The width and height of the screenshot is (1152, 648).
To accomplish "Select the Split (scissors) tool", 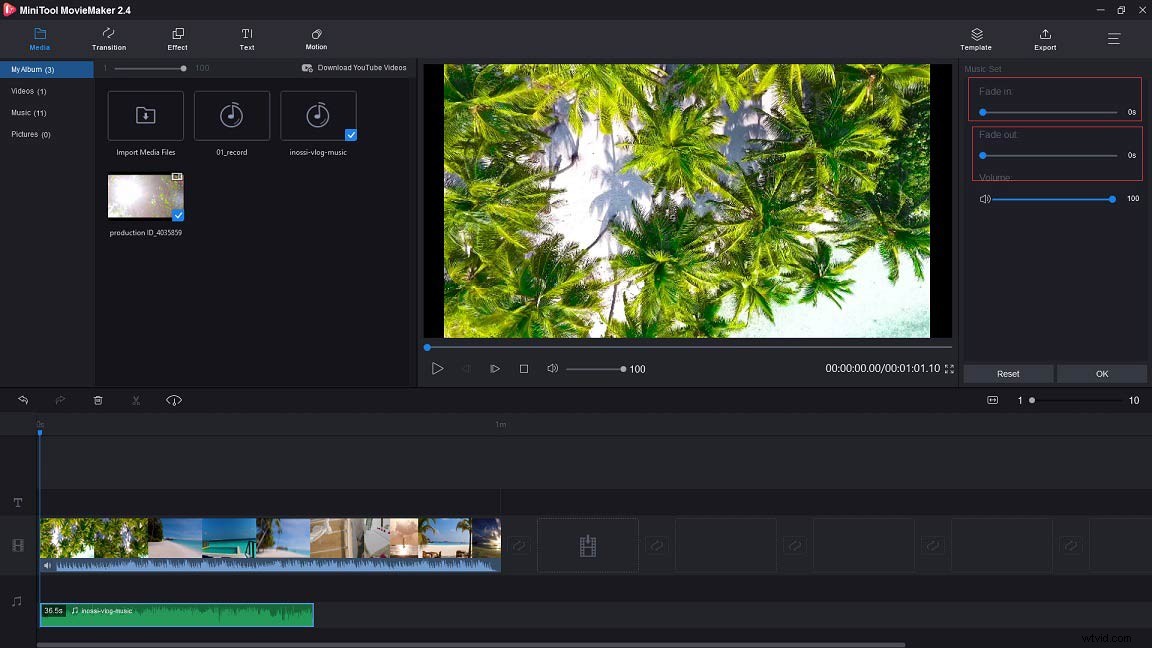I will pyautogui.click(x=136, y=400).
